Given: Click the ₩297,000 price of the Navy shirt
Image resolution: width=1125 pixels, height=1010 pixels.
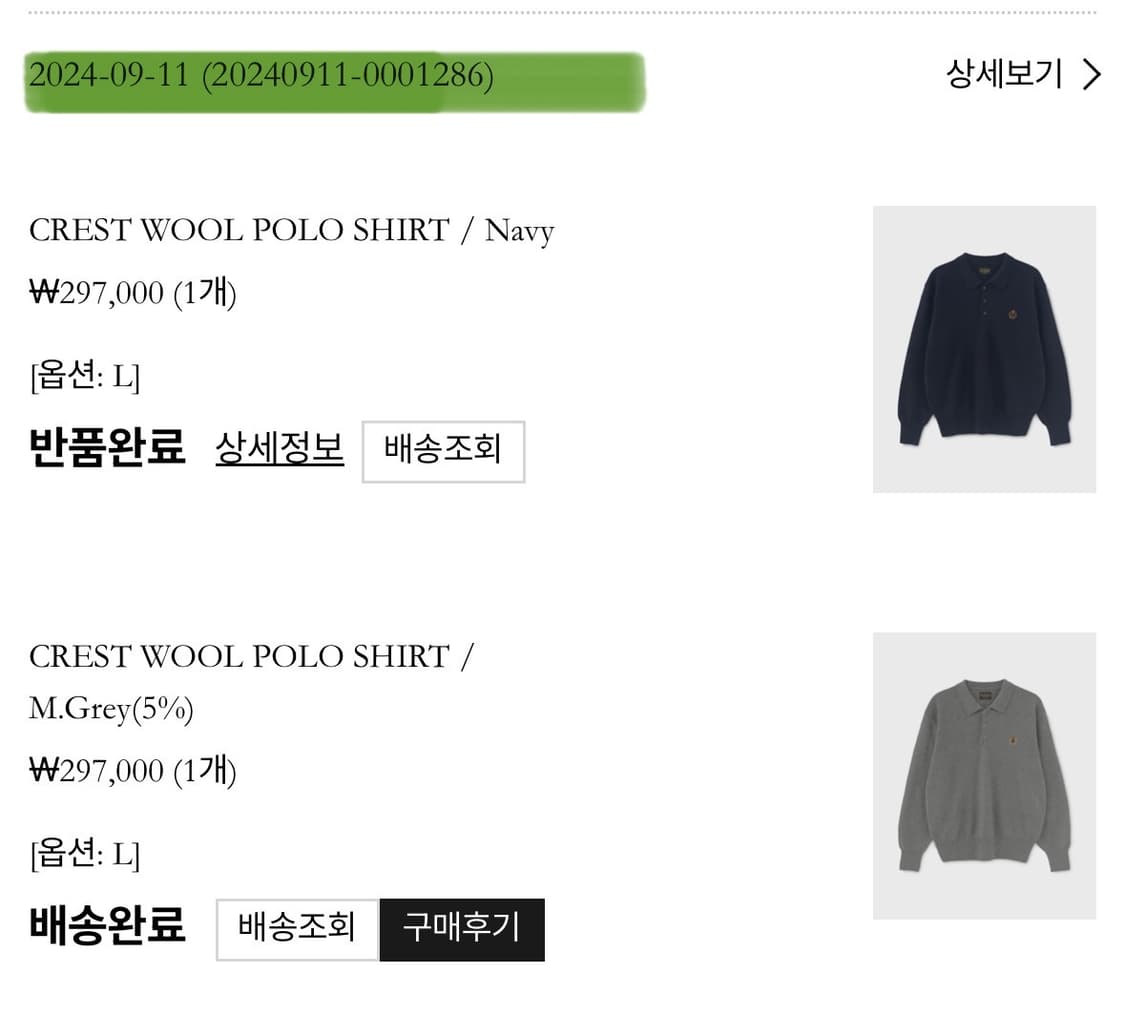Looking at the screenshot, I should (x=96, y=293).
